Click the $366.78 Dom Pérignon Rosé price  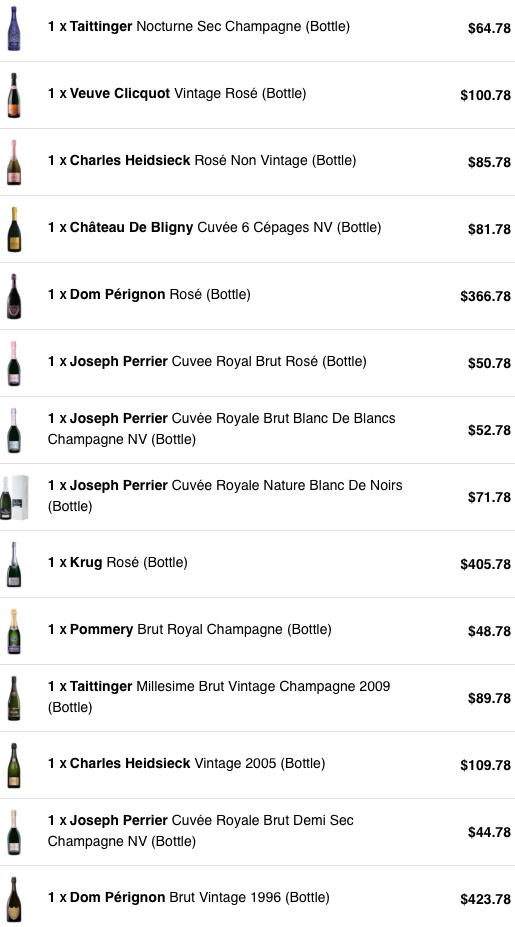[485, 296]
